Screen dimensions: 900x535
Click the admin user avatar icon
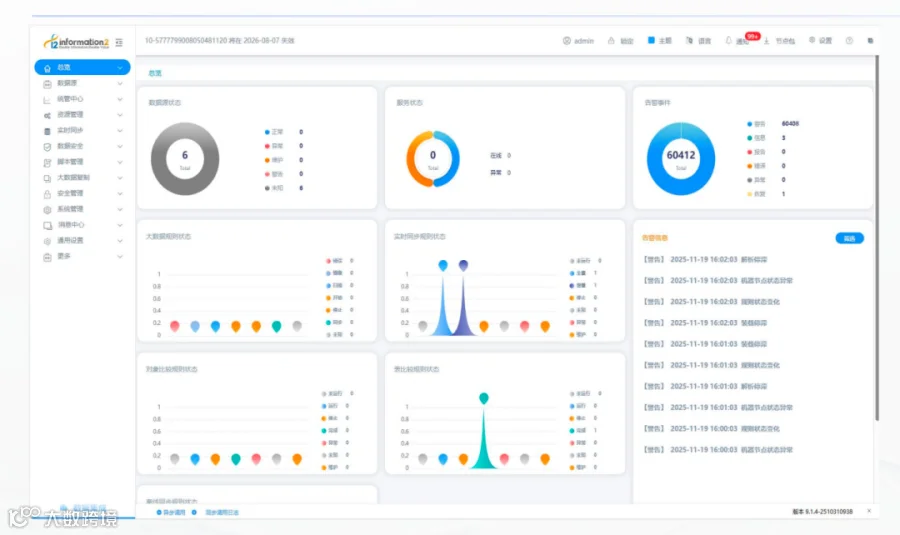[567, 41]
